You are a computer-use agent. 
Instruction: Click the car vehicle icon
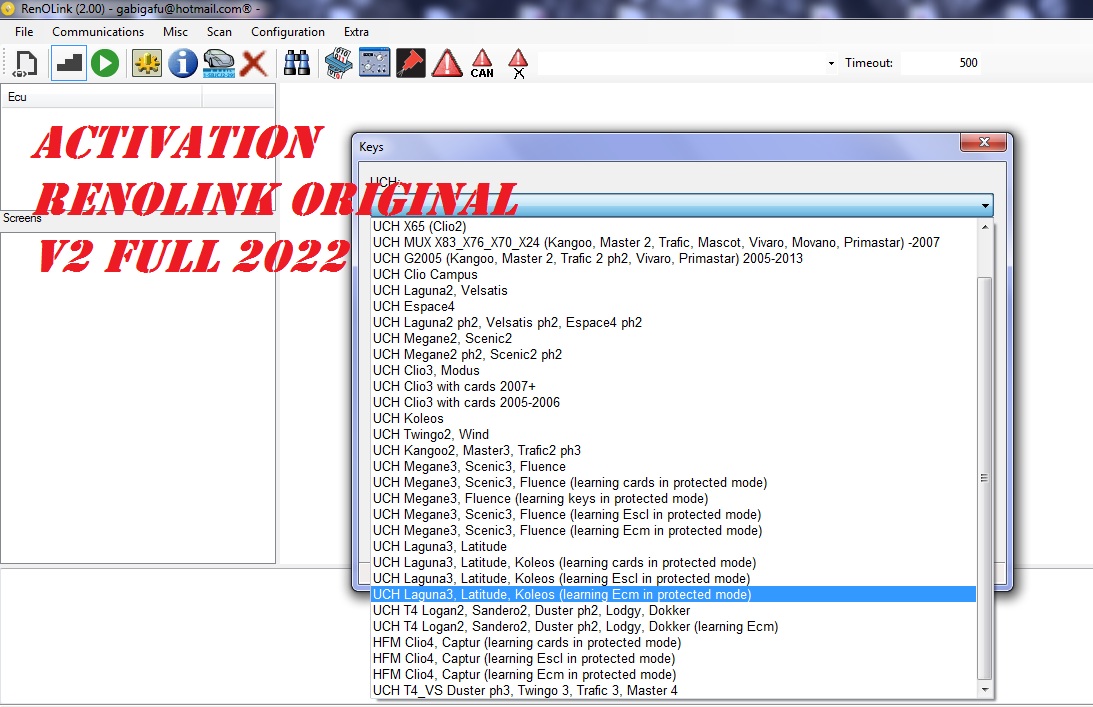pos(218,63)
